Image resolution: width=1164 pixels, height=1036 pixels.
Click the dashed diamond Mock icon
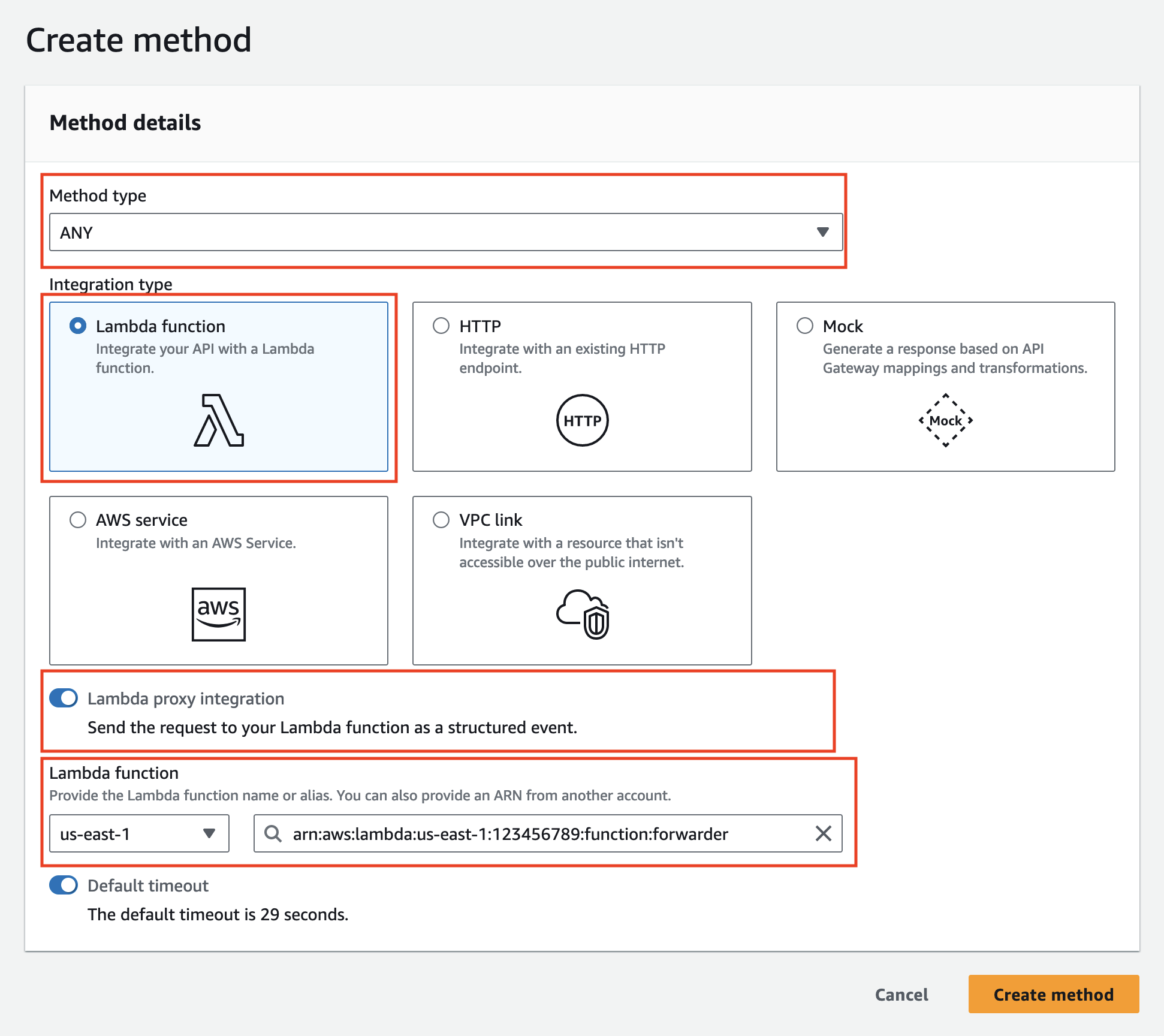(x=946, y=420)
